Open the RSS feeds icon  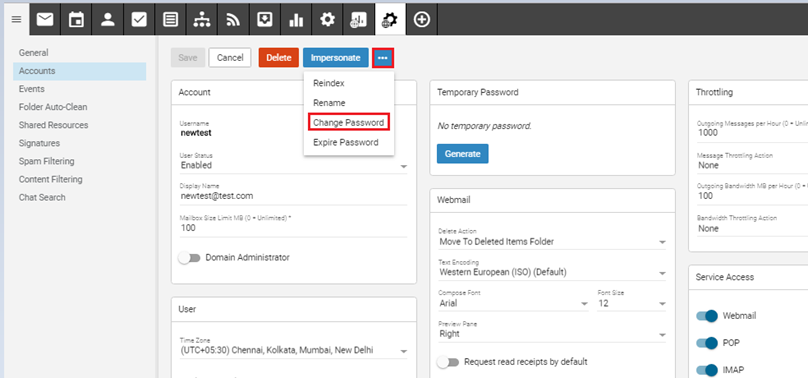tap(233, 20)
